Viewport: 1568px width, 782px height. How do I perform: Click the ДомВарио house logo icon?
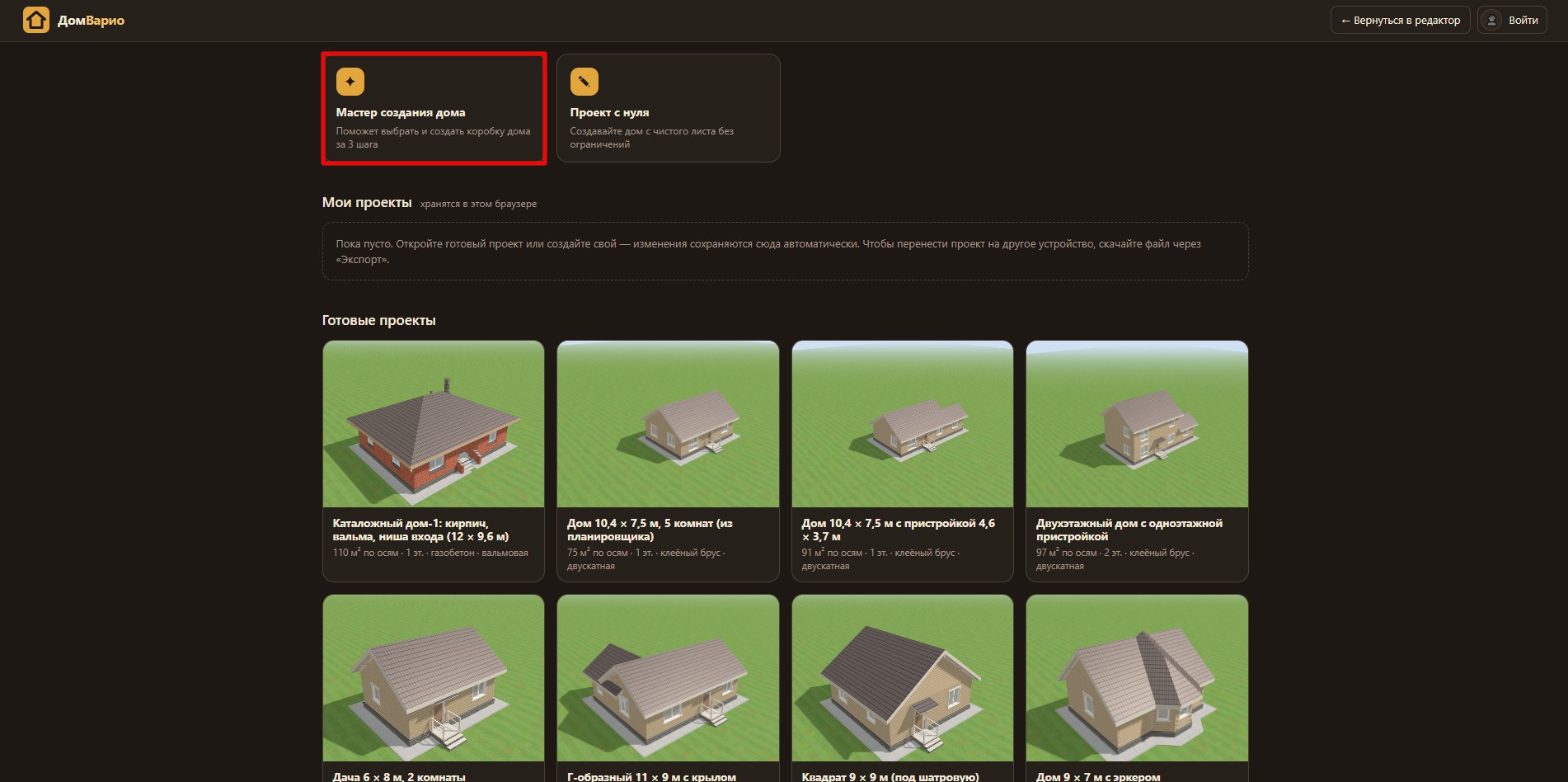coord(36,20)
